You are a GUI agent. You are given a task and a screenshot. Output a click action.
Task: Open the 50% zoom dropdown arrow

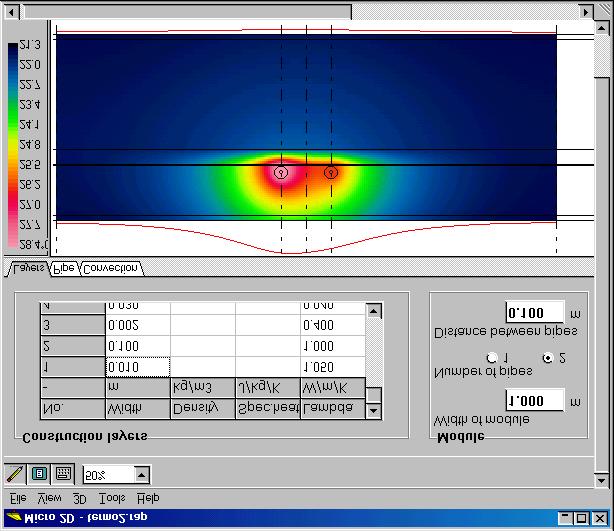142,475
